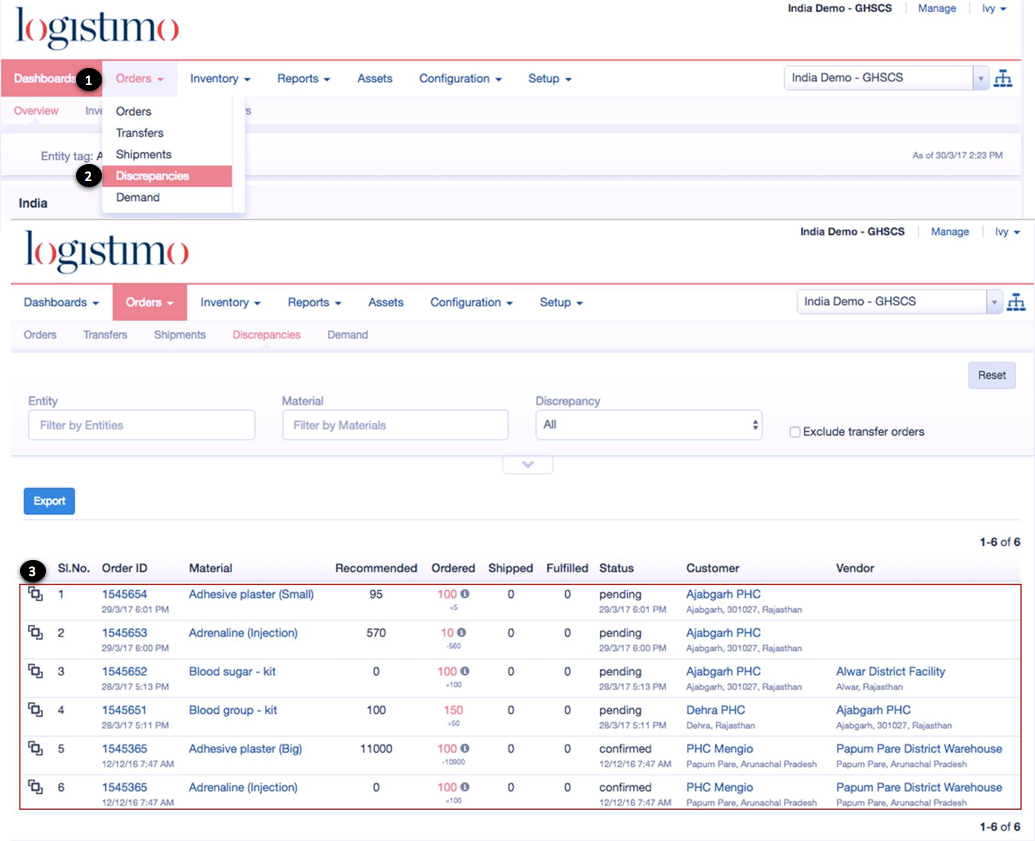Screen dimensions: 1035x841
Task: Open domain selector India Demo - GHSCS upper screenshot
Action: click(886, 78)
